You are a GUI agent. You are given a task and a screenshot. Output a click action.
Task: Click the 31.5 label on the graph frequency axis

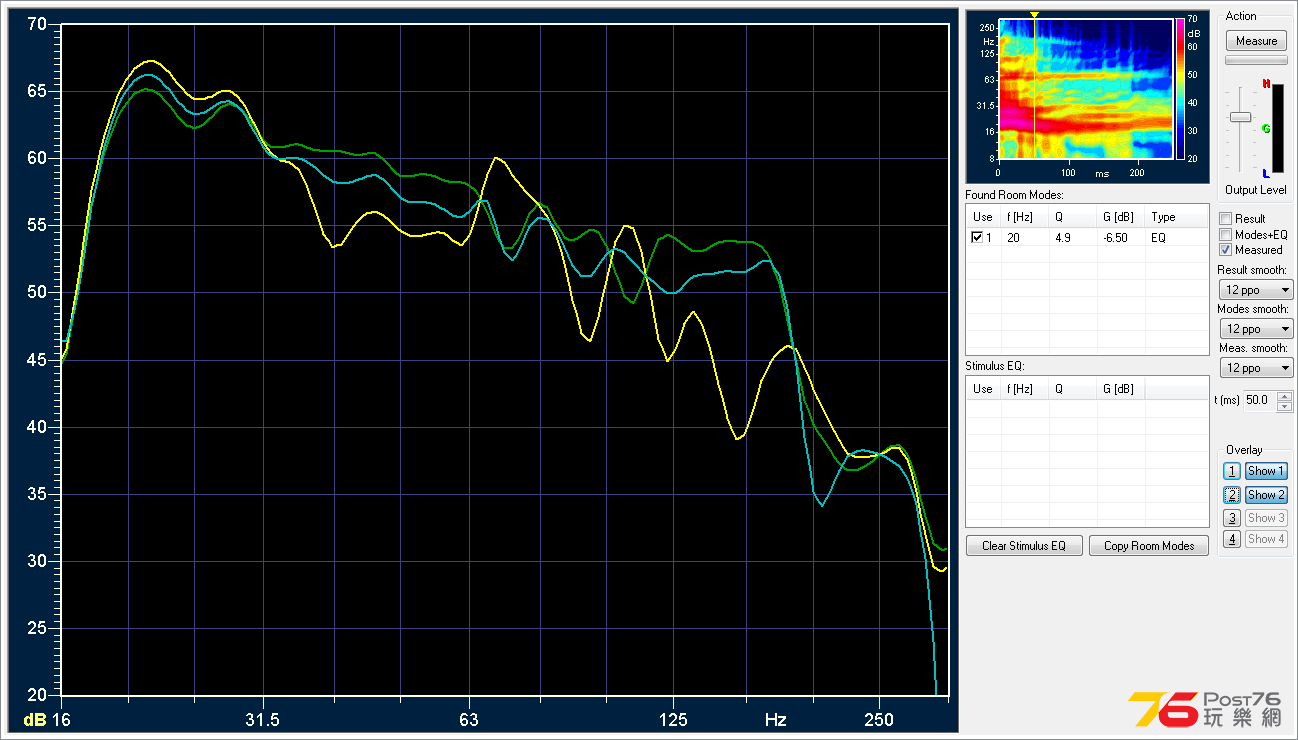coord(262,719)
